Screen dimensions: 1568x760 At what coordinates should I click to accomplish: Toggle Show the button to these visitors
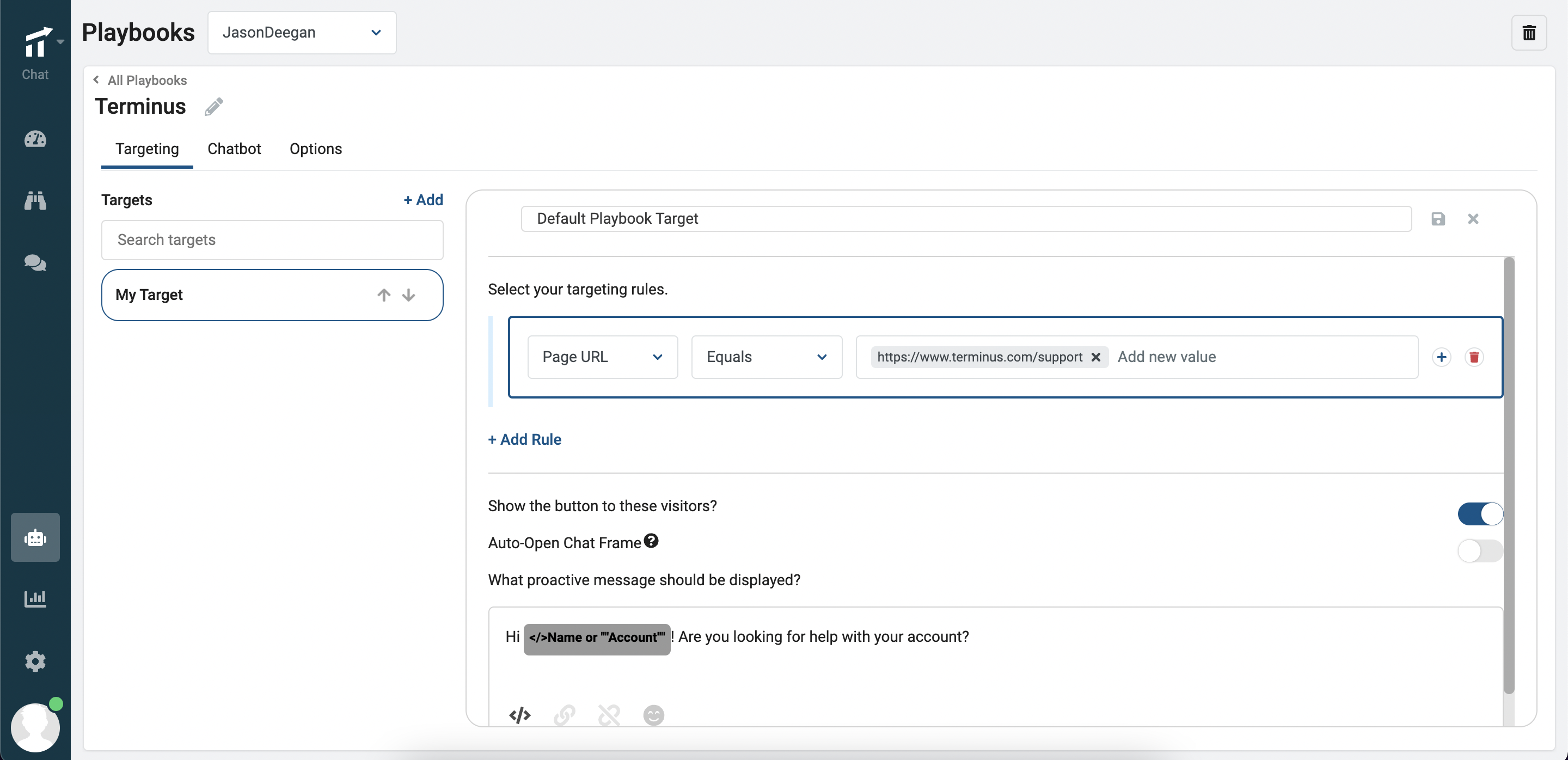click(1480, 513)
